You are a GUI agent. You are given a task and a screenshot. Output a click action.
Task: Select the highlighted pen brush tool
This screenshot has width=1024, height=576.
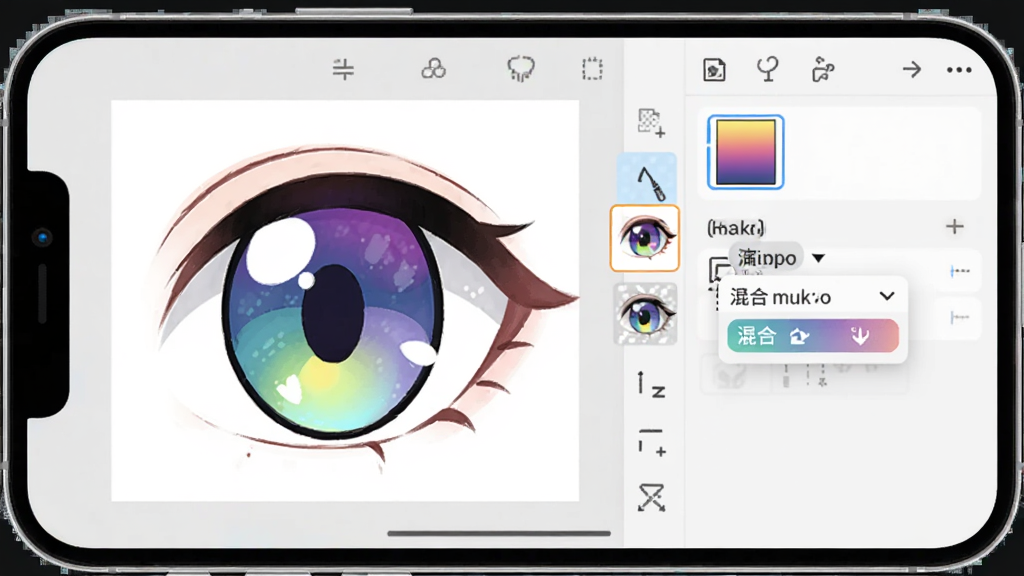[647, 178]
